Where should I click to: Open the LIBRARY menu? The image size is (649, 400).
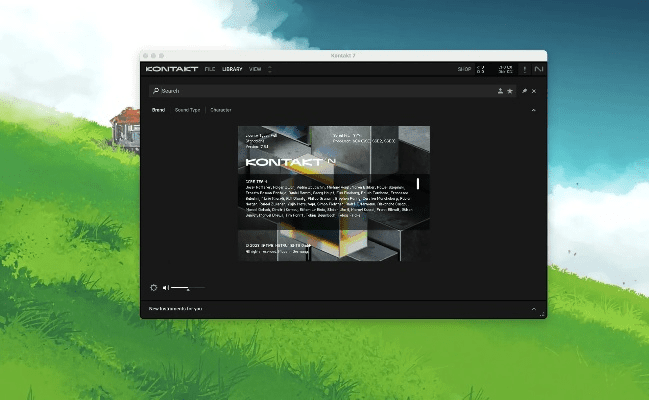point(232,69)
